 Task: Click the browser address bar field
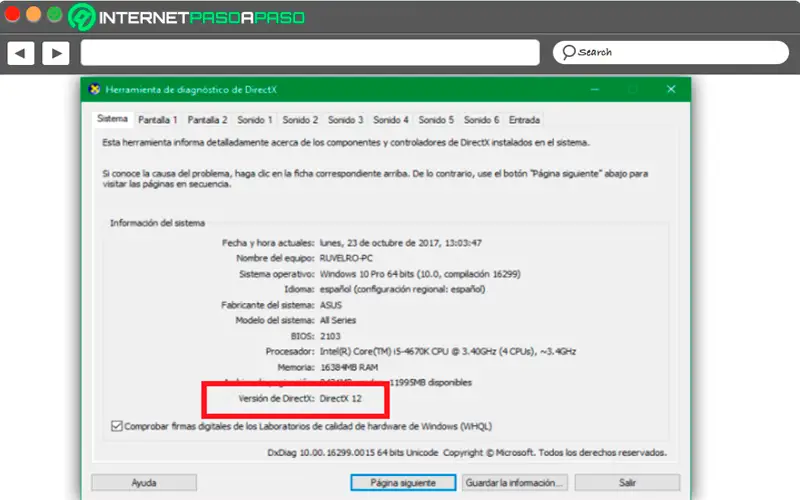[x=310, y=53]
